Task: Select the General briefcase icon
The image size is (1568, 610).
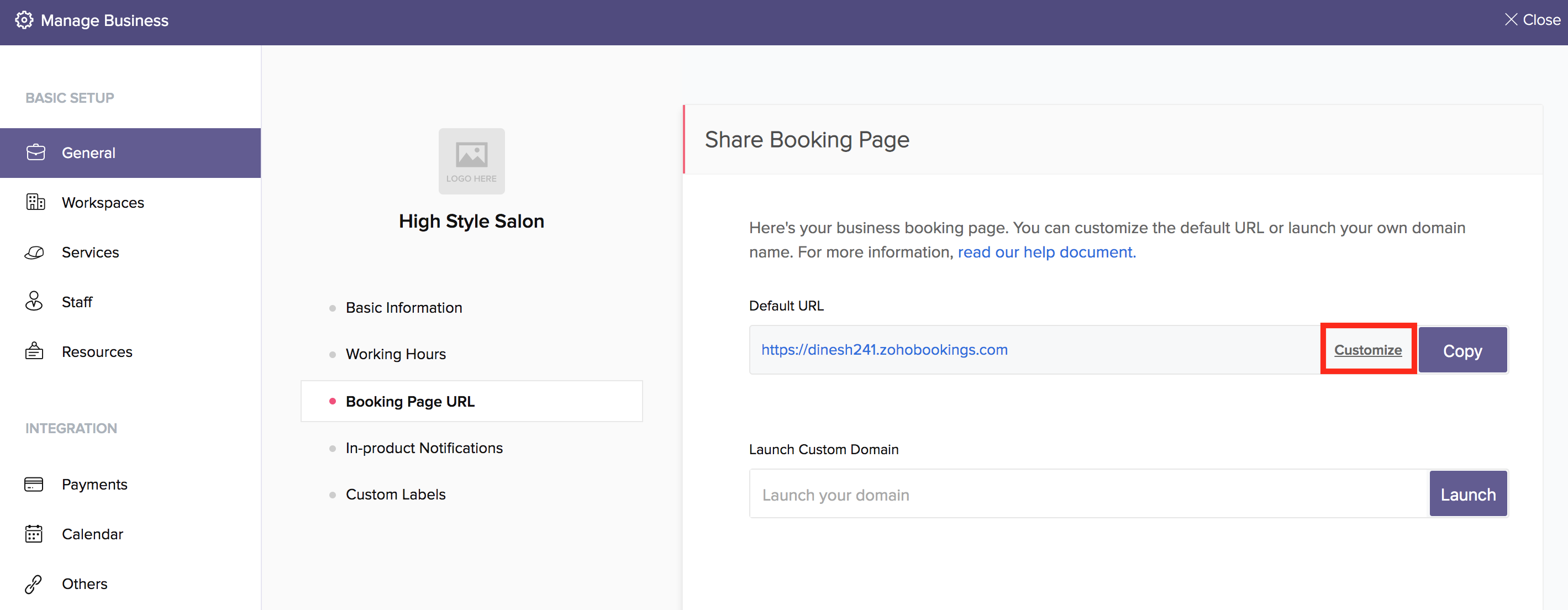Action: 36,152
